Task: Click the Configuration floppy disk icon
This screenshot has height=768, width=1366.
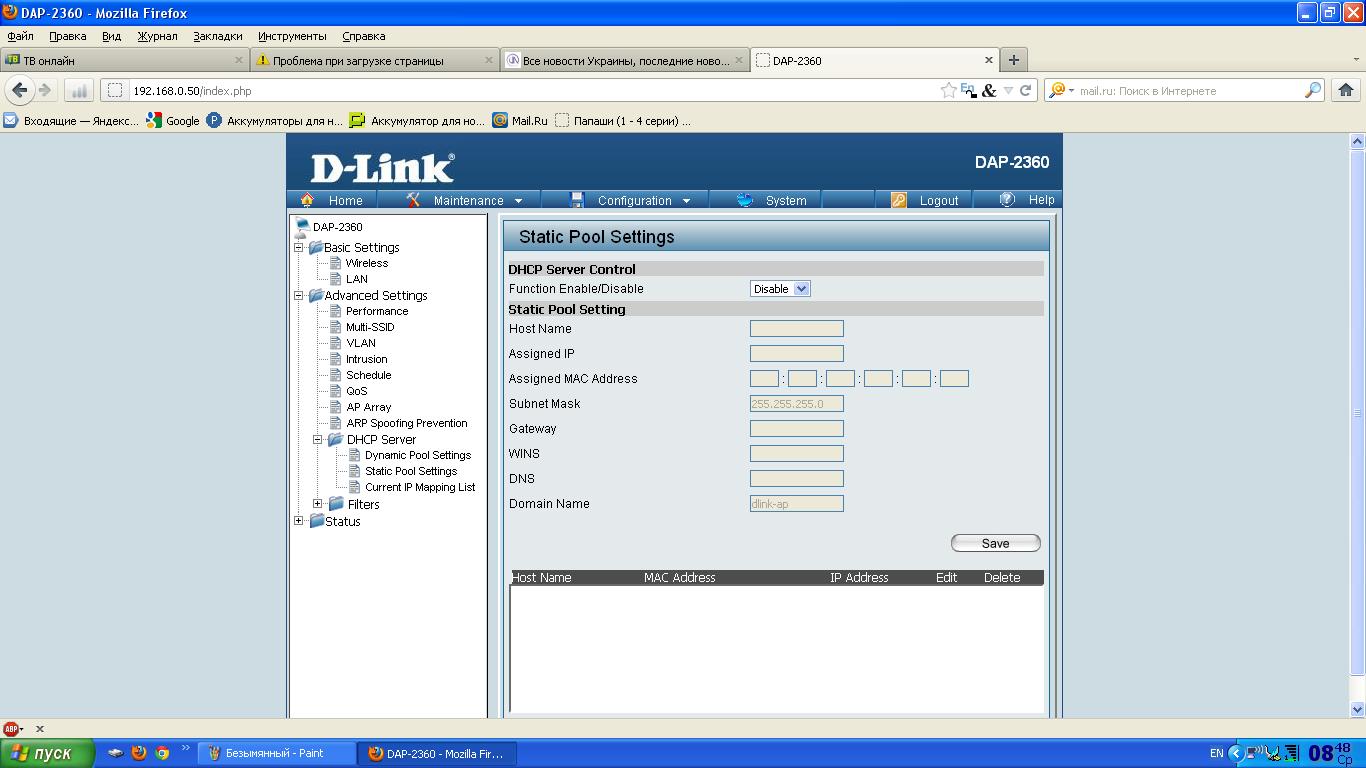Action: (576, 200)
